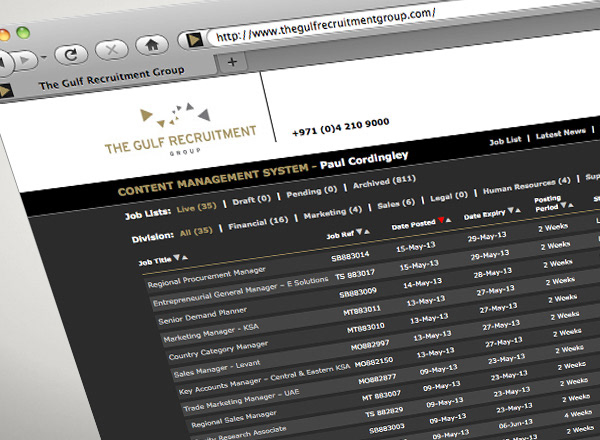
Task: Open the Job List navigation link
Action: click(x=505, y=140)
